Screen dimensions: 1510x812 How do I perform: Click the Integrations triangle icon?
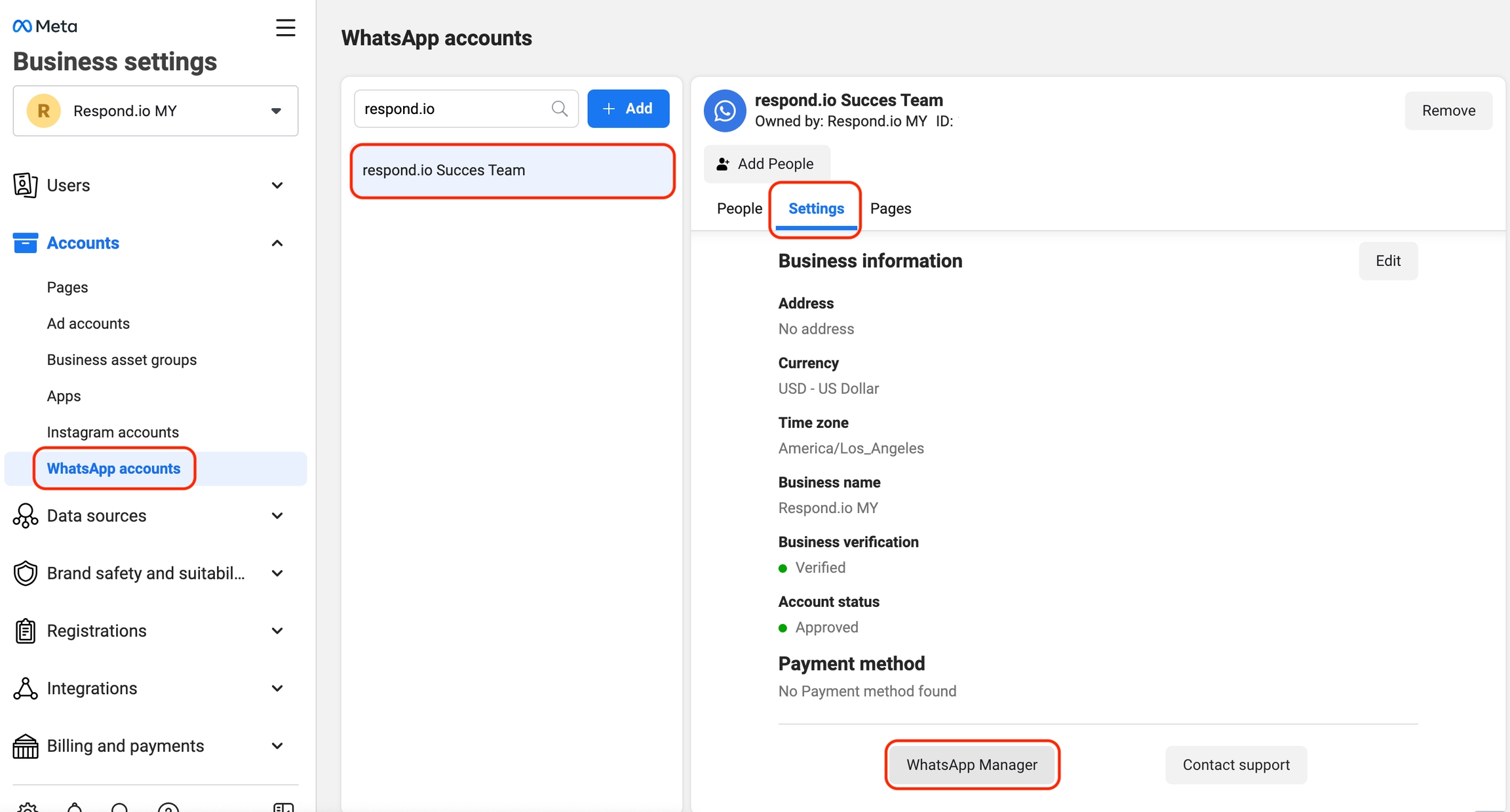(x=25, y=688)
